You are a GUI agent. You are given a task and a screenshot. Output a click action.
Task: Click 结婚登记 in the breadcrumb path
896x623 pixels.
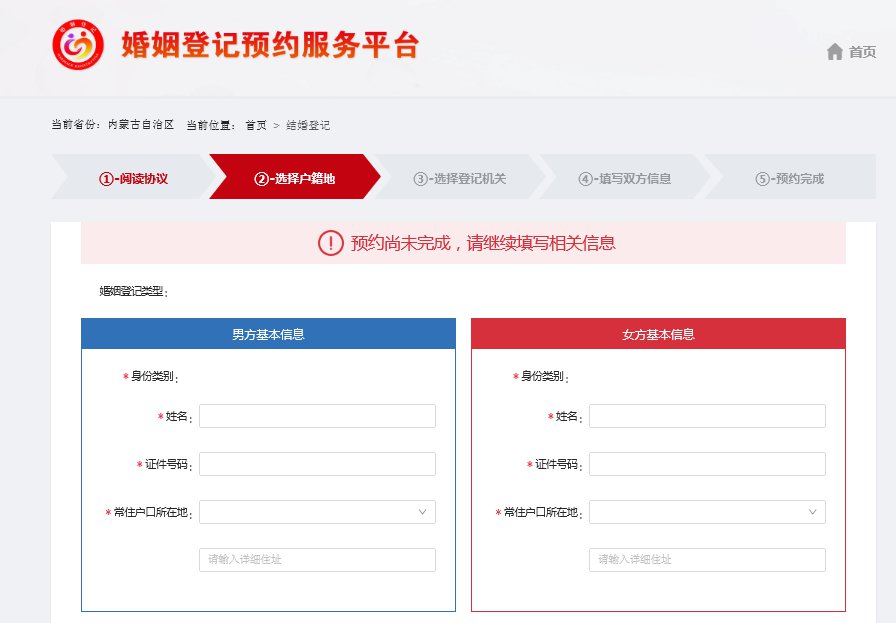308,125
